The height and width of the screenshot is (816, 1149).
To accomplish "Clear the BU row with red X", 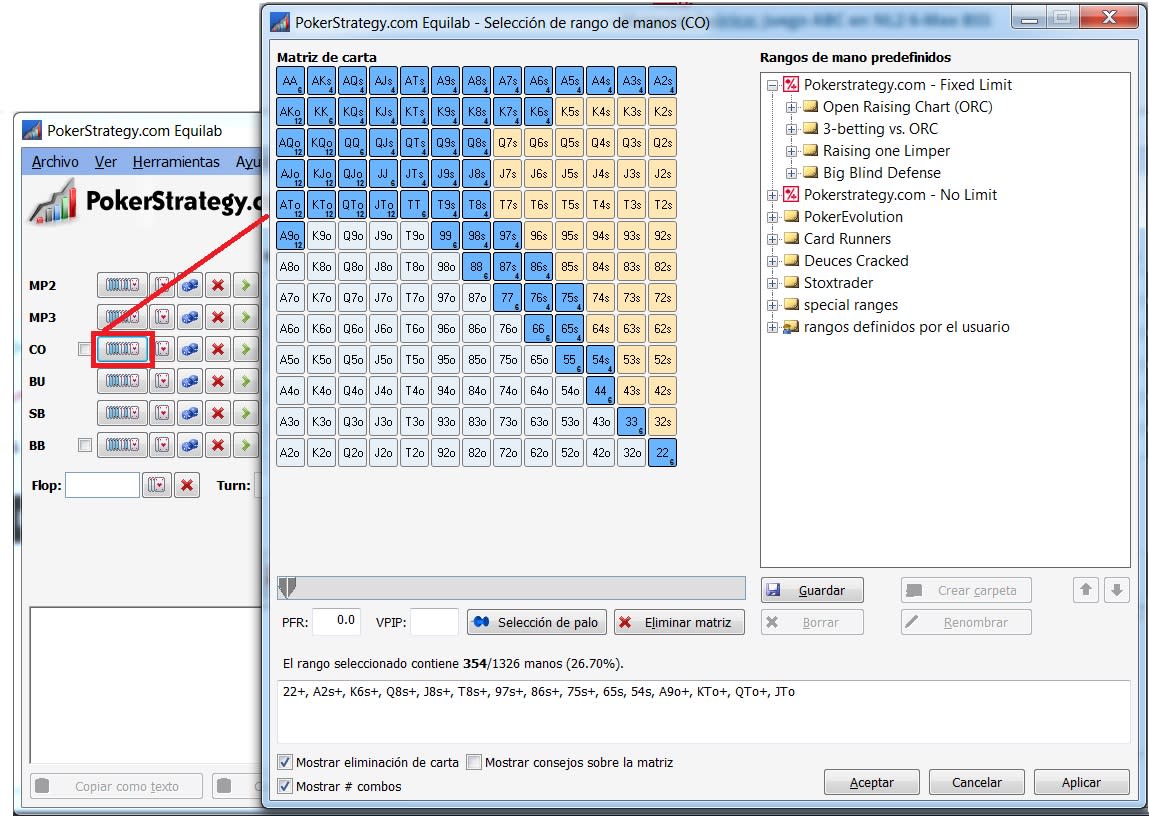I will 218,381.
